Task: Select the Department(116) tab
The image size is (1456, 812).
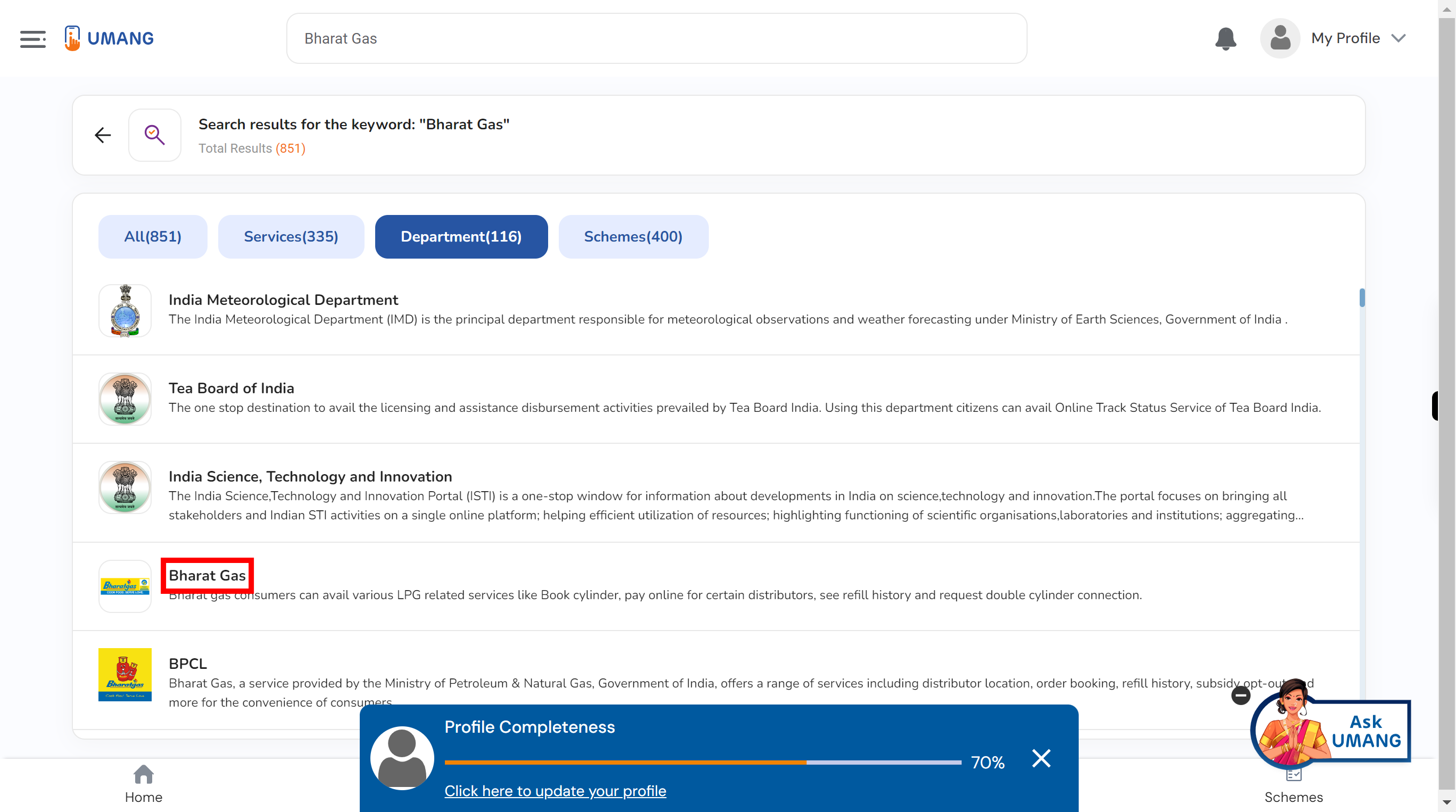Action: [x=461, y=236]
